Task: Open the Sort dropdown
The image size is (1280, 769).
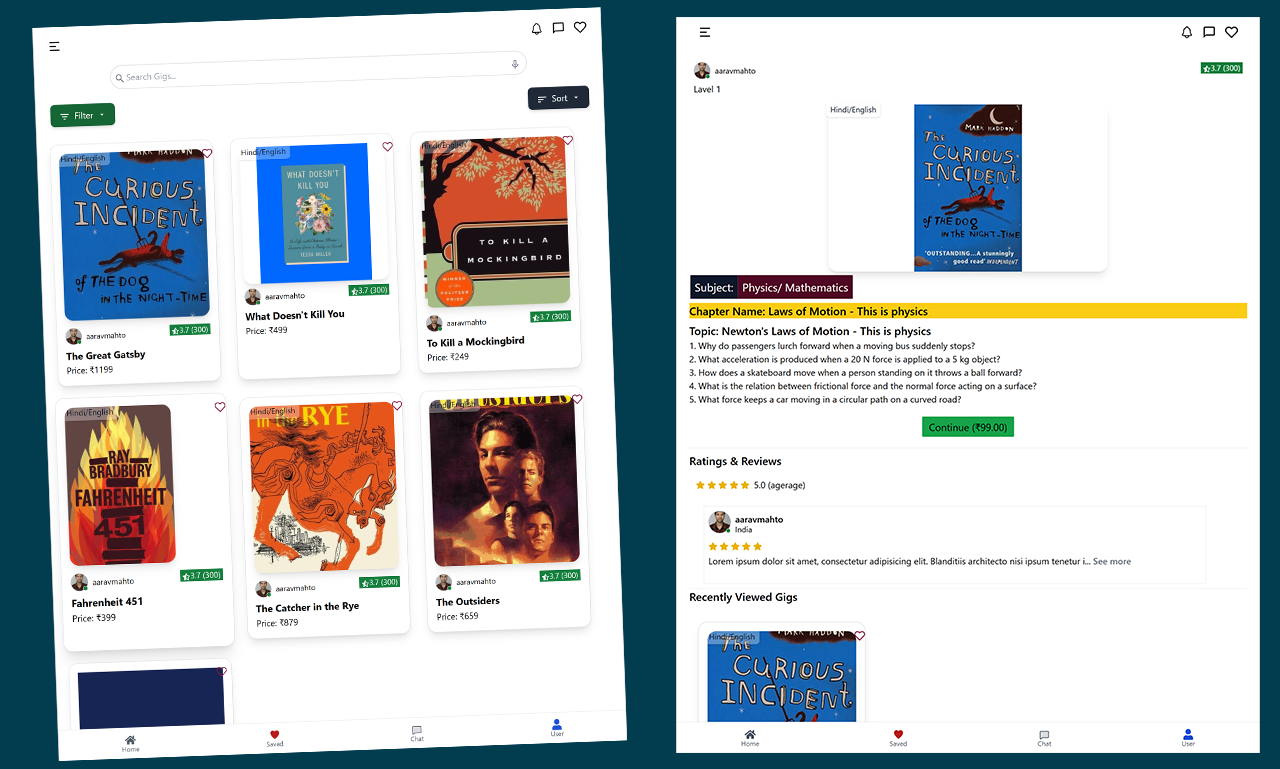Action: coord(558,98)
